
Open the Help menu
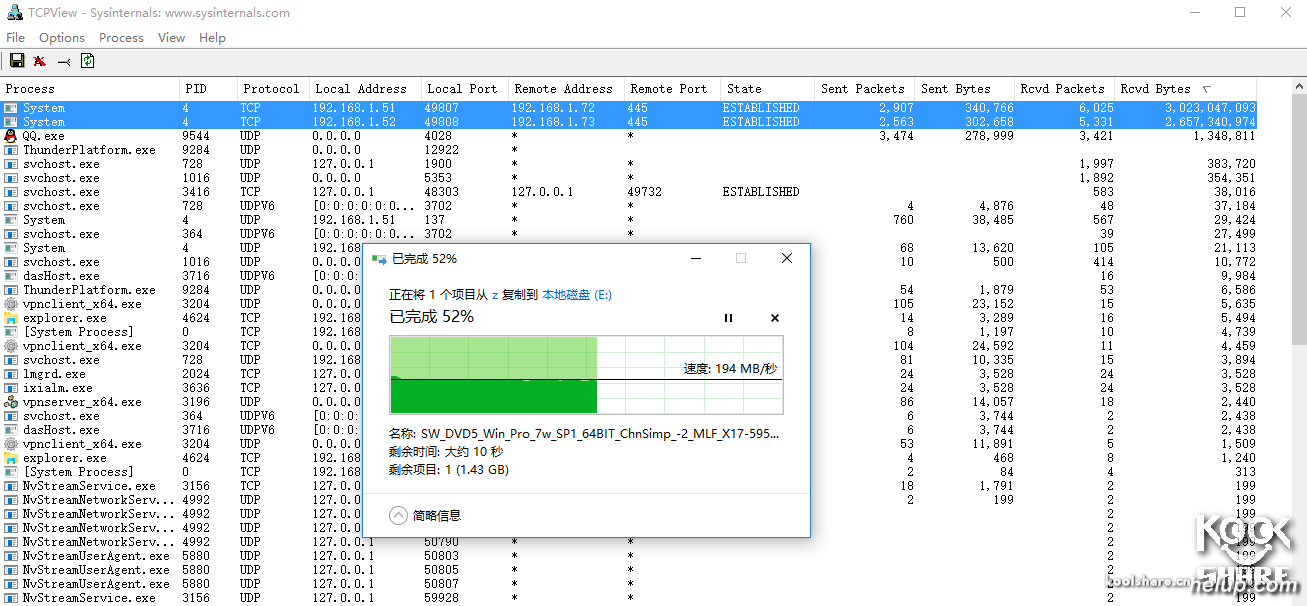tap(212, 37)
